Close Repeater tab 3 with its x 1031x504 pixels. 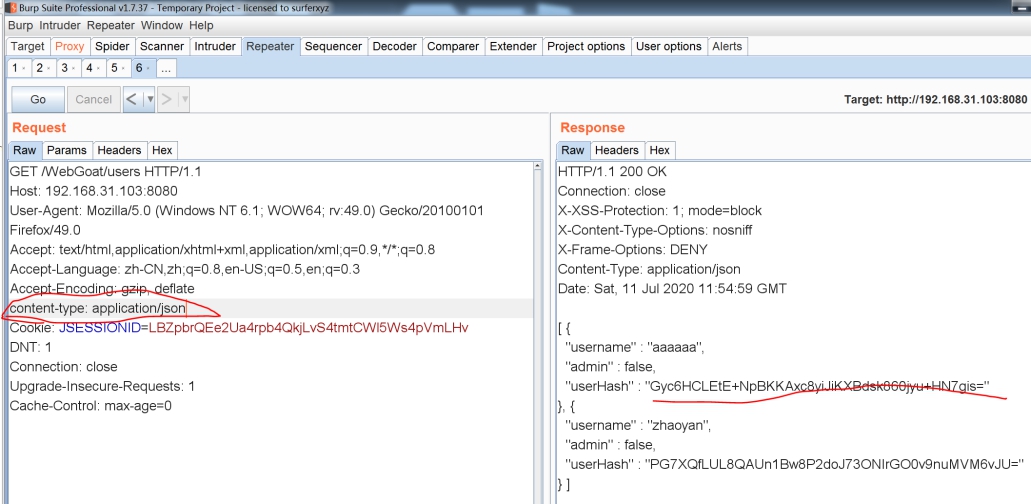(74, 68)
